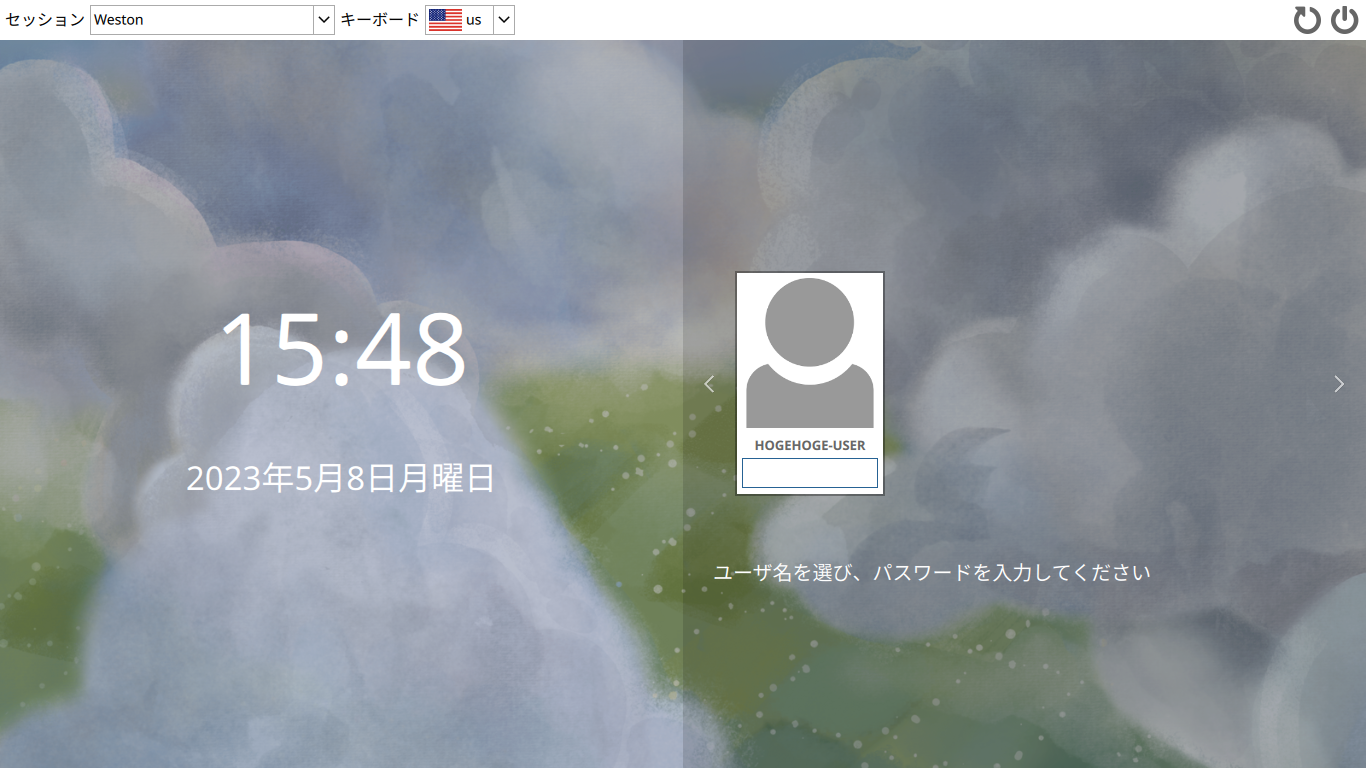Click the US flag icon
The height and width of the screenshot is (768, 1366).
[445, 20]
